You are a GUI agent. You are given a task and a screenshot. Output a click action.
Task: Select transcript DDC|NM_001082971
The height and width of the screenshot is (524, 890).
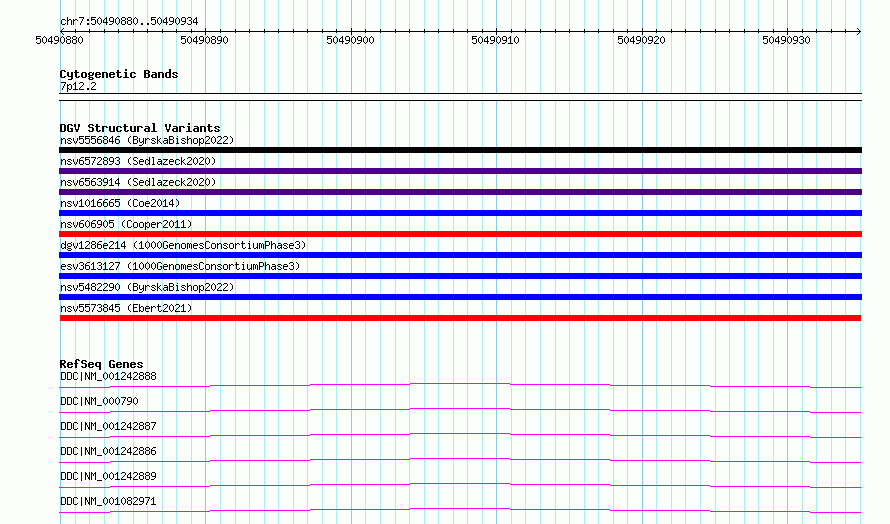click(x=108, y=501)
